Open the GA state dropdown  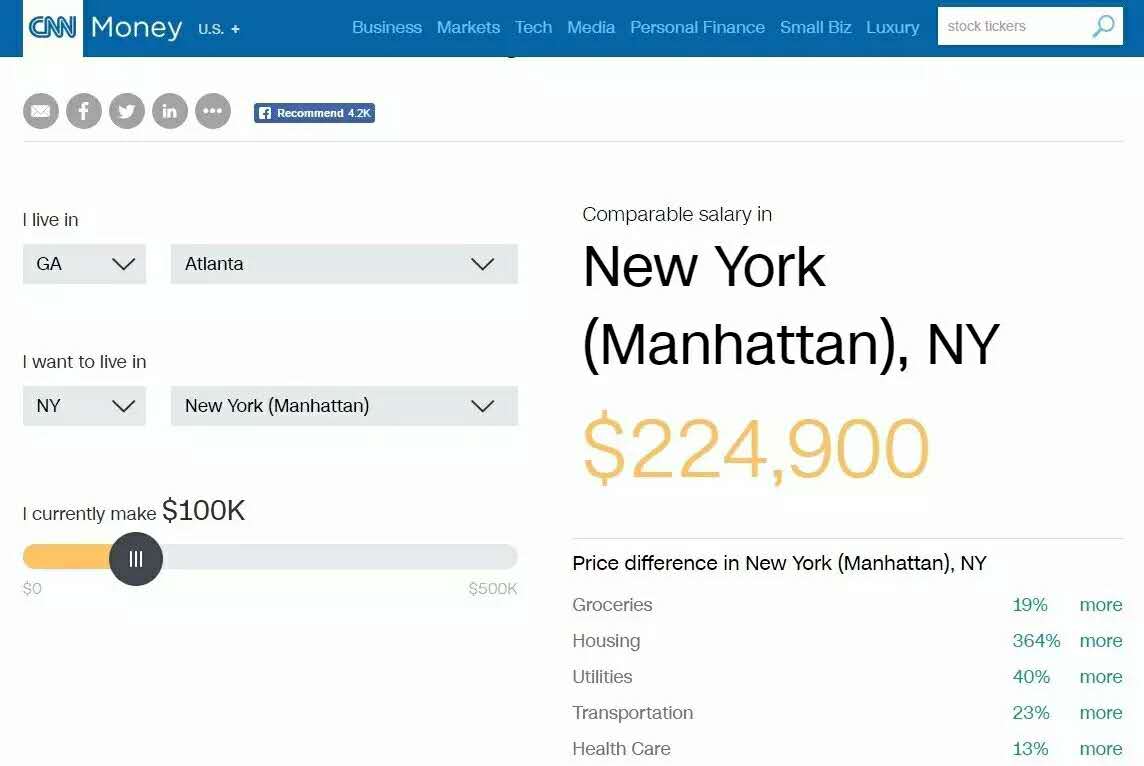[x=84, y=264]
